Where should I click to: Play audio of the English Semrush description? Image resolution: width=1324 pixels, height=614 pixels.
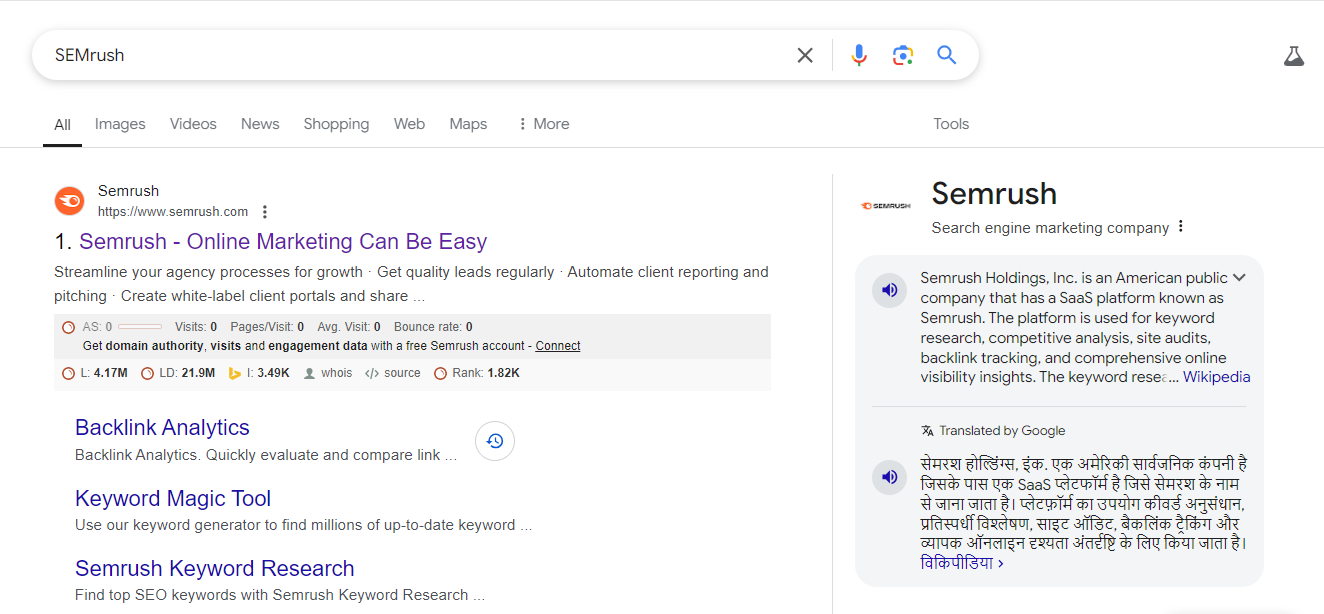point(889,291)
